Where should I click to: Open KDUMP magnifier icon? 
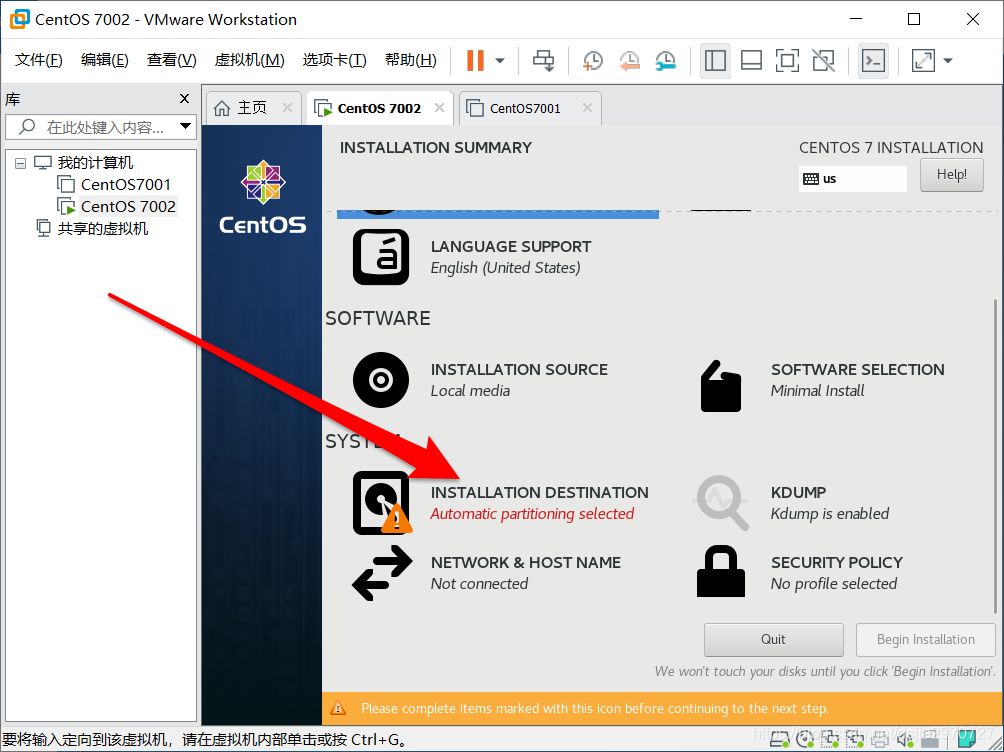722,503
